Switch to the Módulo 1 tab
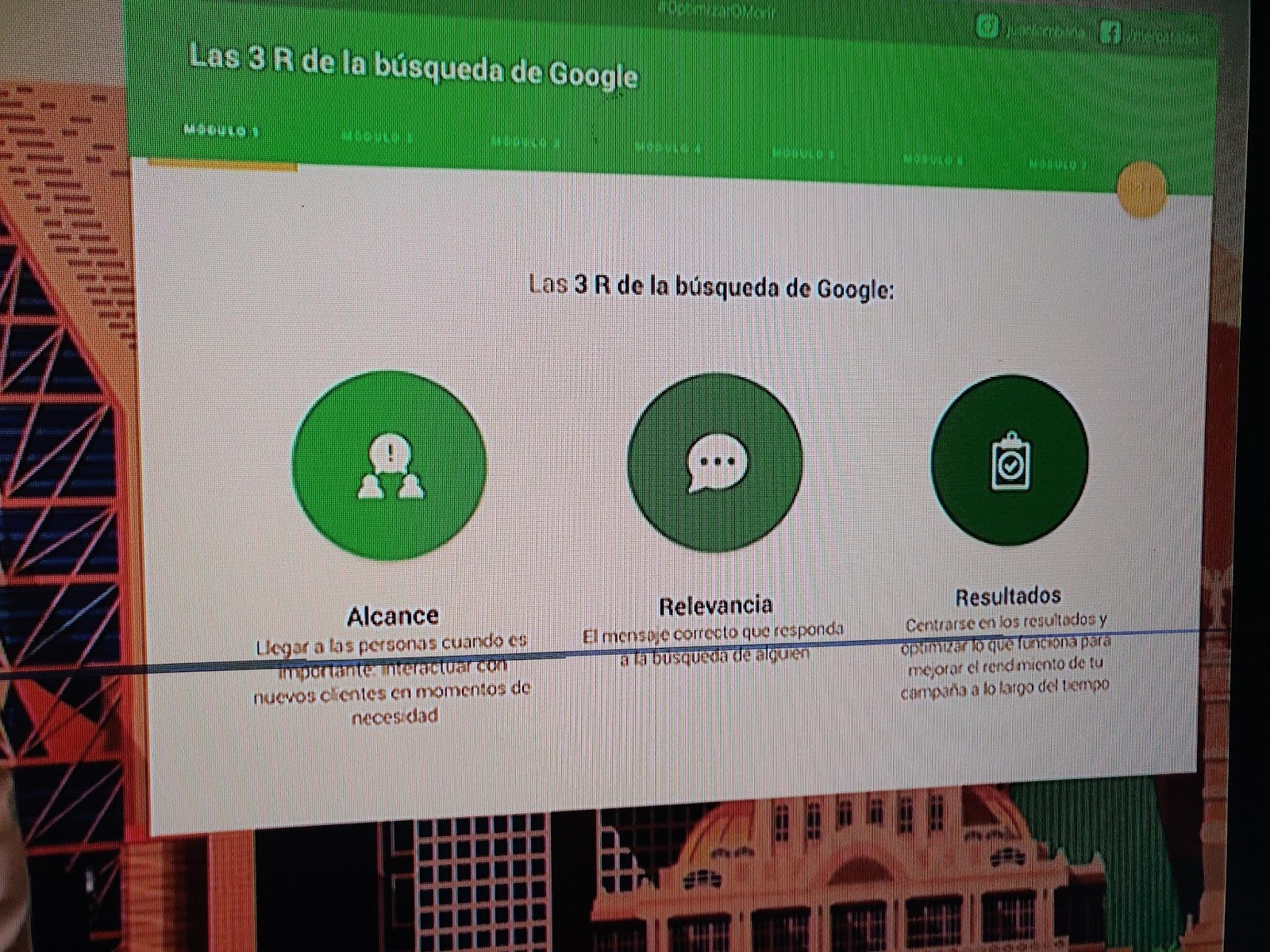Image resolution: width=1270 pixels, height=952 pixels. click(221, 131)
